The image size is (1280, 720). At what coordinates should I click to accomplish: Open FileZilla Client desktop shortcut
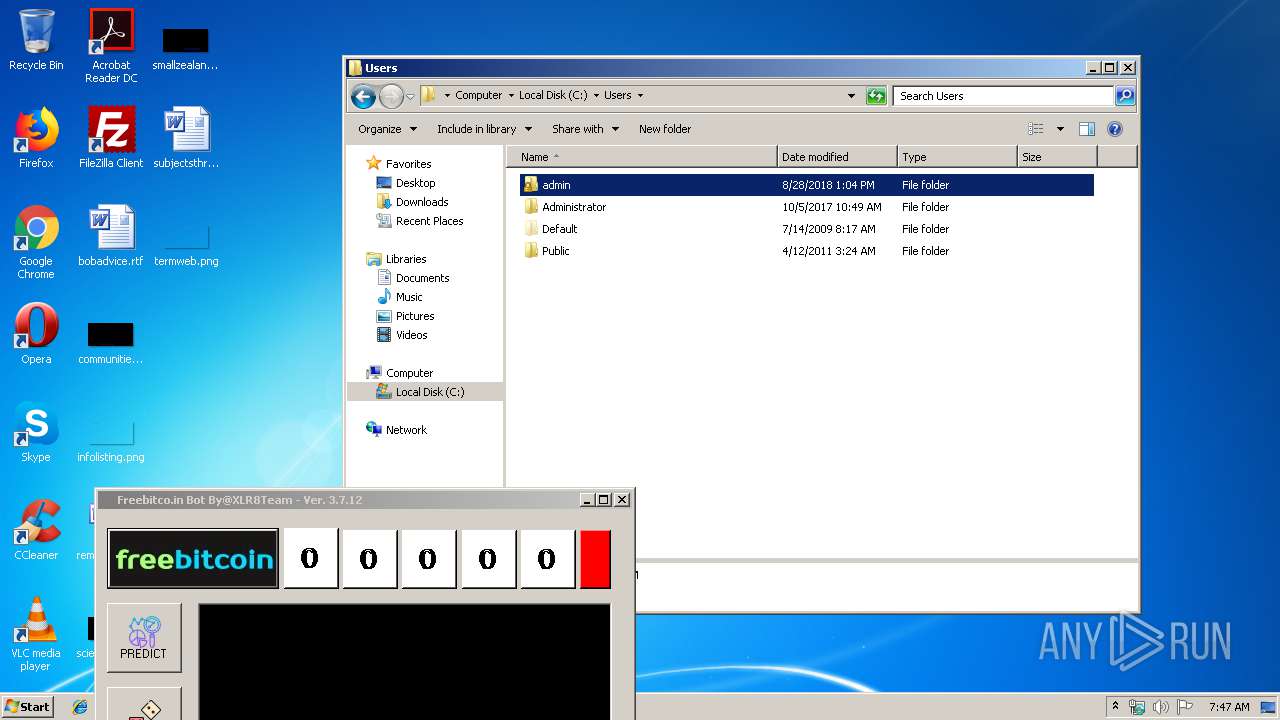(x=111, y=138)
